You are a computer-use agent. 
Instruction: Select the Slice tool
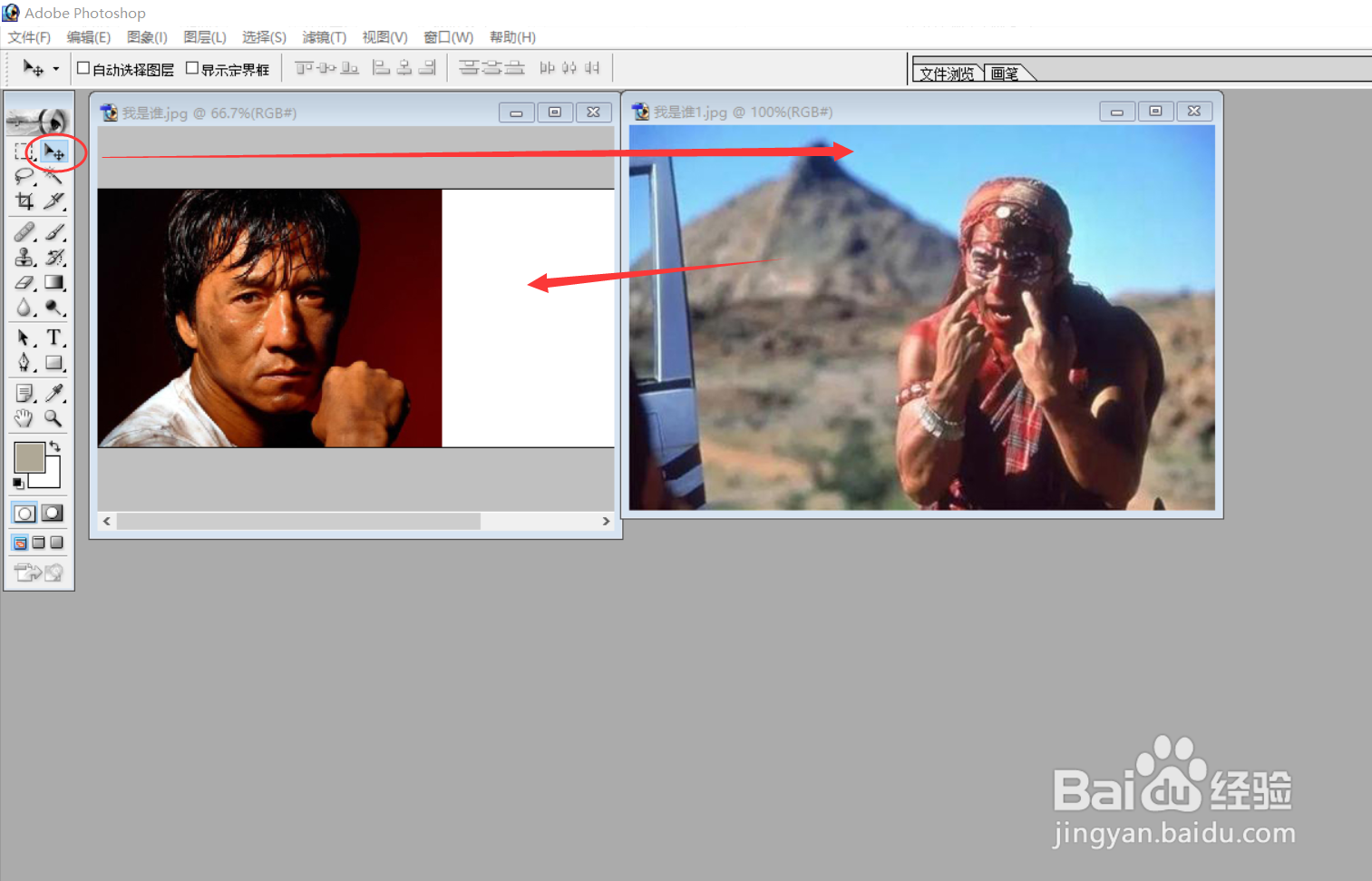(54, 201)
